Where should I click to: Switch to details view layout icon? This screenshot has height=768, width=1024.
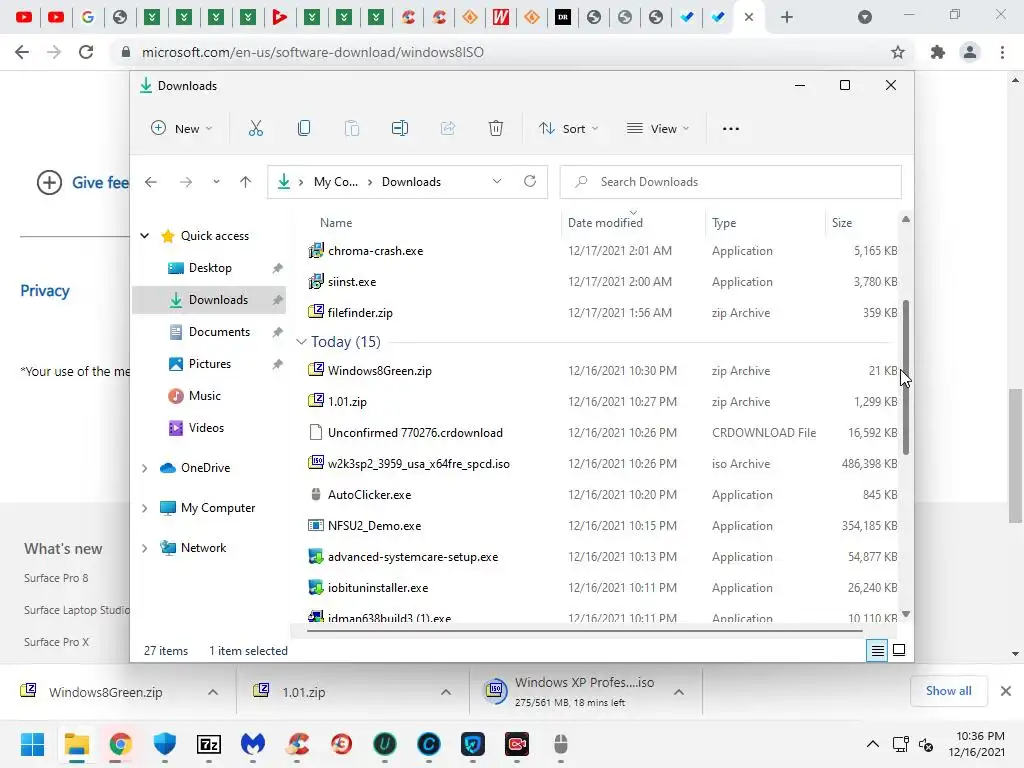[x=877, y=650]
